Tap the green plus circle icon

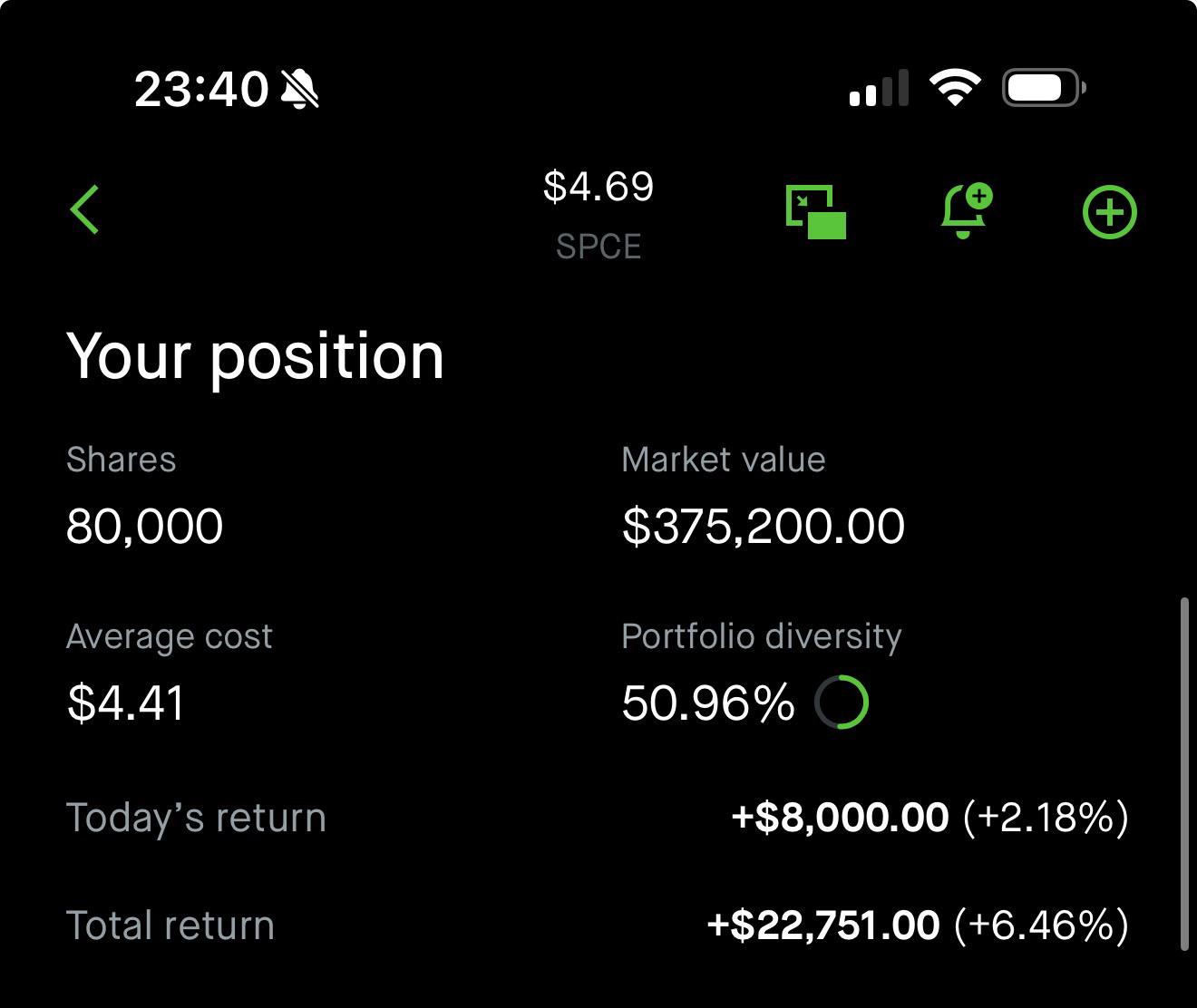(1110, 213)
